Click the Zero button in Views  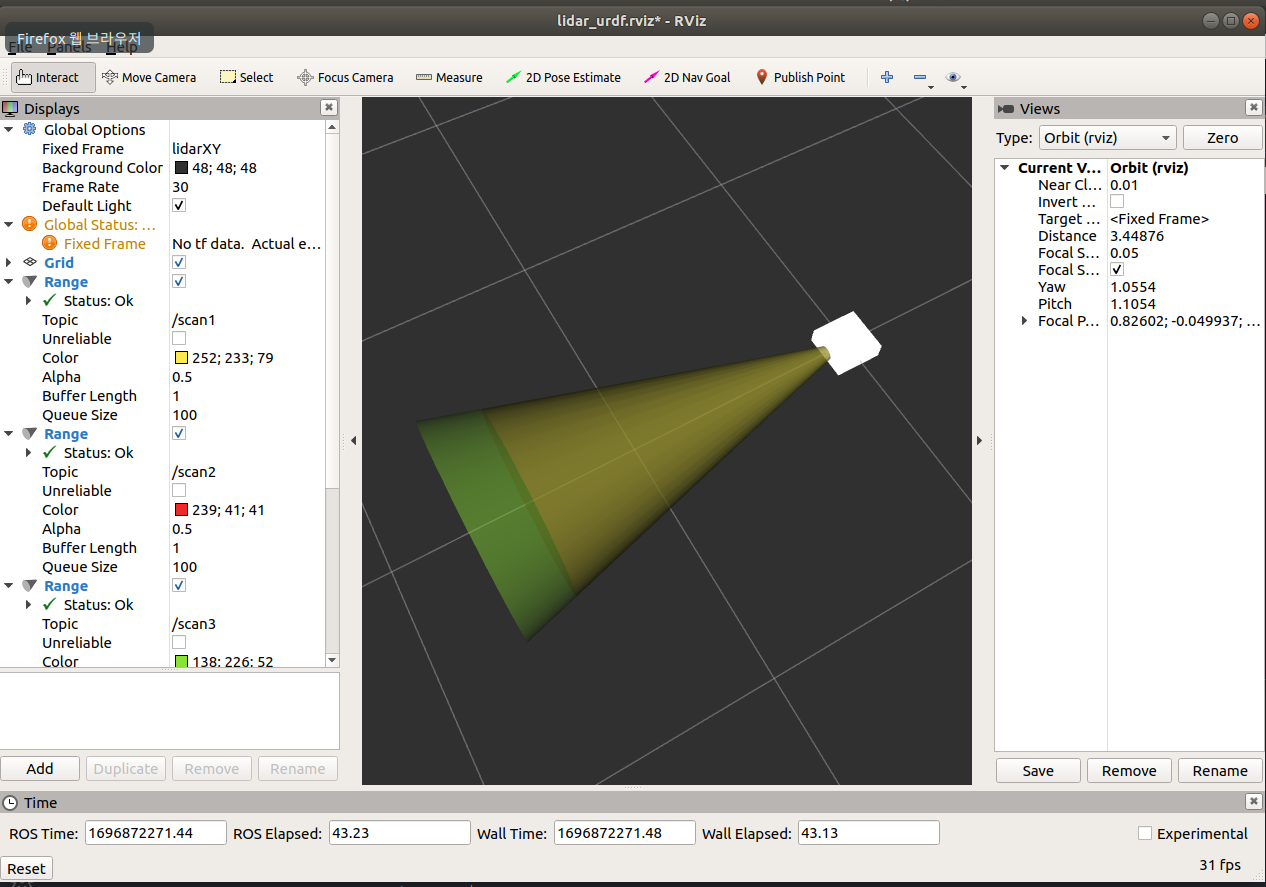pos(1222,138)
